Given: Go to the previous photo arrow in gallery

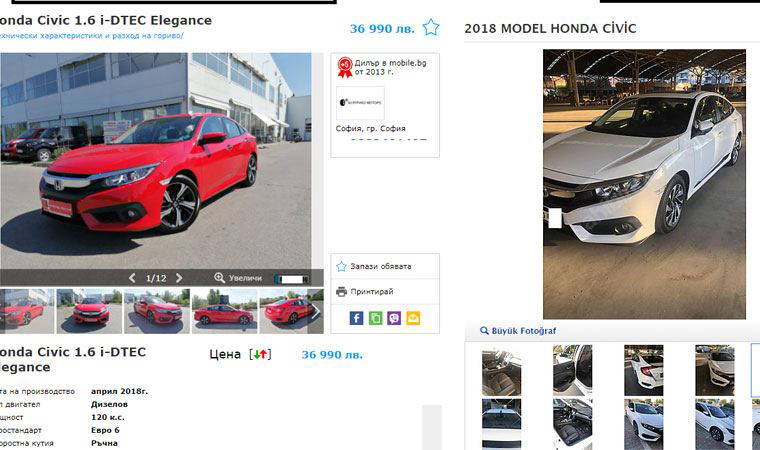Looking at the screenshot, I should pyautogui.click(x=132, y=278).
